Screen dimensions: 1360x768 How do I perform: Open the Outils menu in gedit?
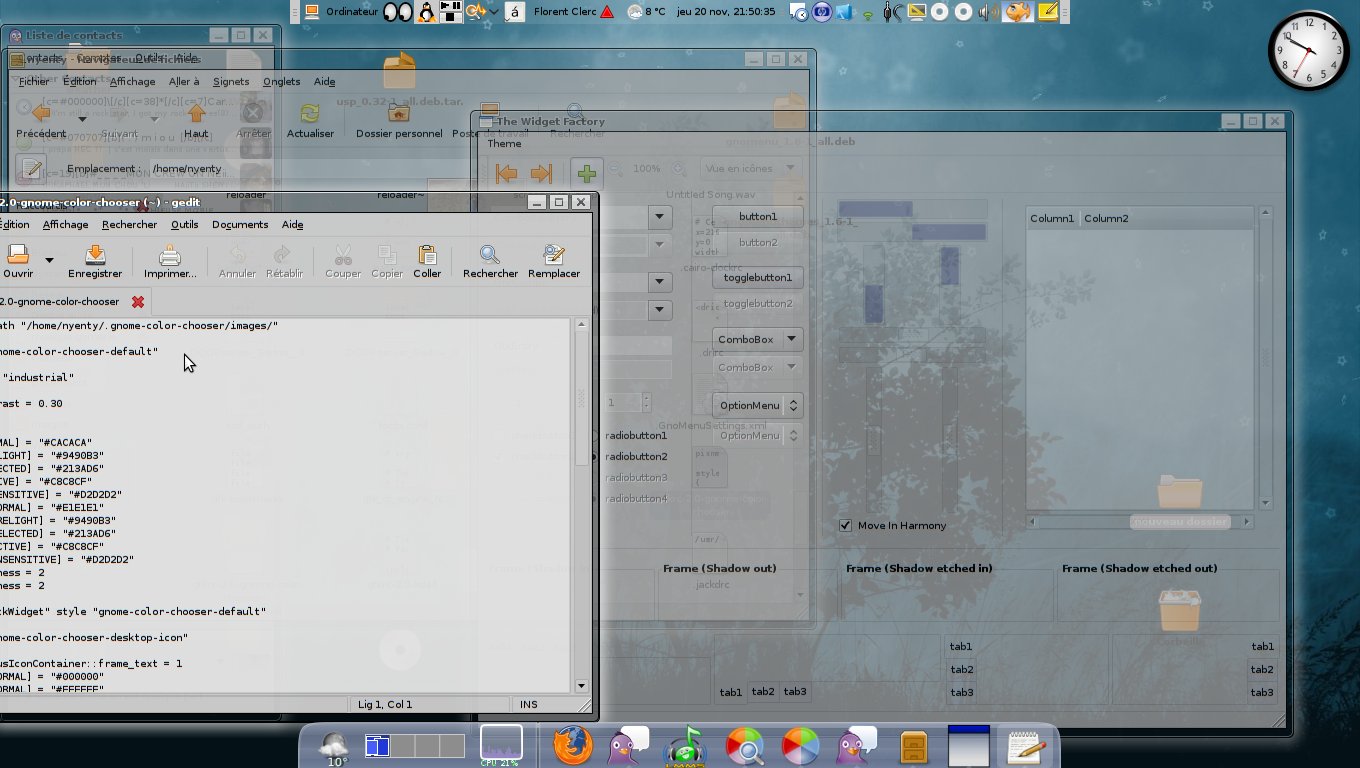point(184,225)
